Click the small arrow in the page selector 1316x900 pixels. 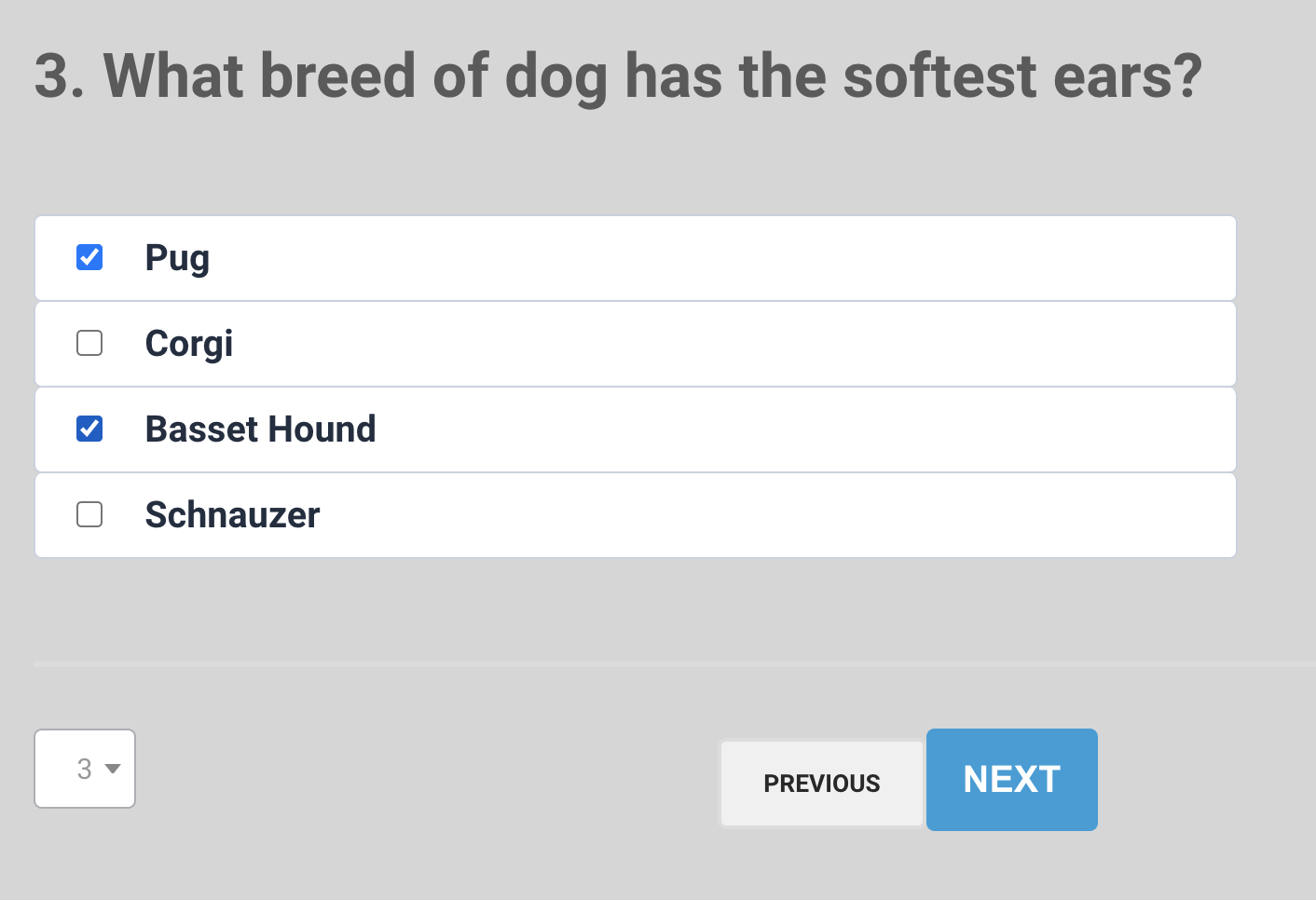pos(113,769)
